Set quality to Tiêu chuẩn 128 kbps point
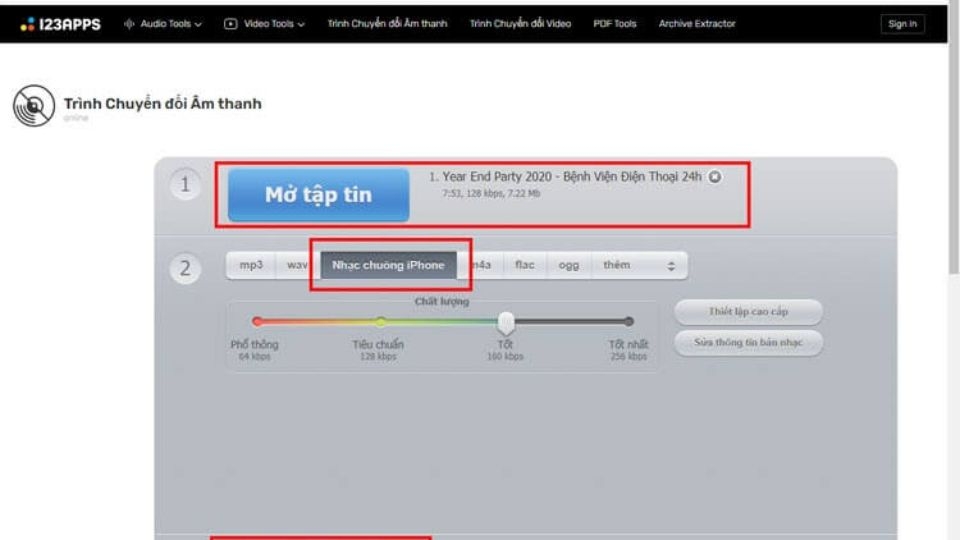The width and height of the screenshot is (960, 540). point(381,321)
